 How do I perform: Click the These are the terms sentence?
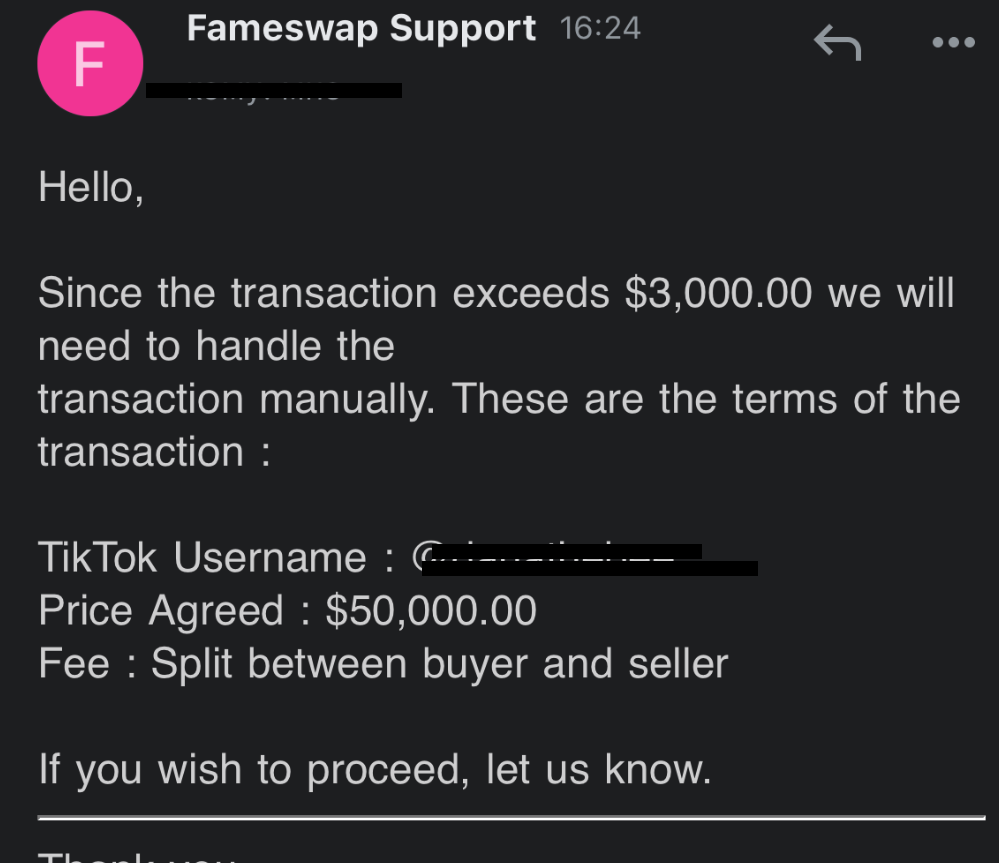click(x=706, y=399)
